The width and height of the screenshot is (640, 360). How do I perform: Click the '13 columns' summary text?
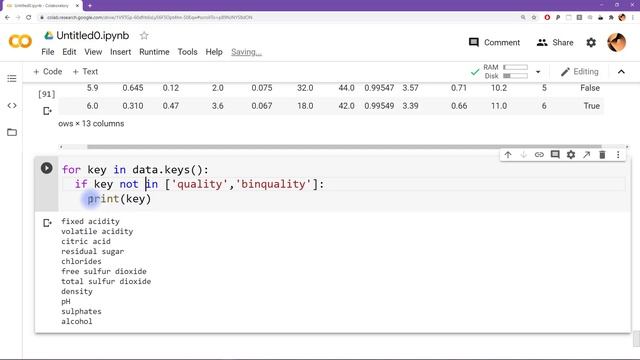click(x=103, y=123)
